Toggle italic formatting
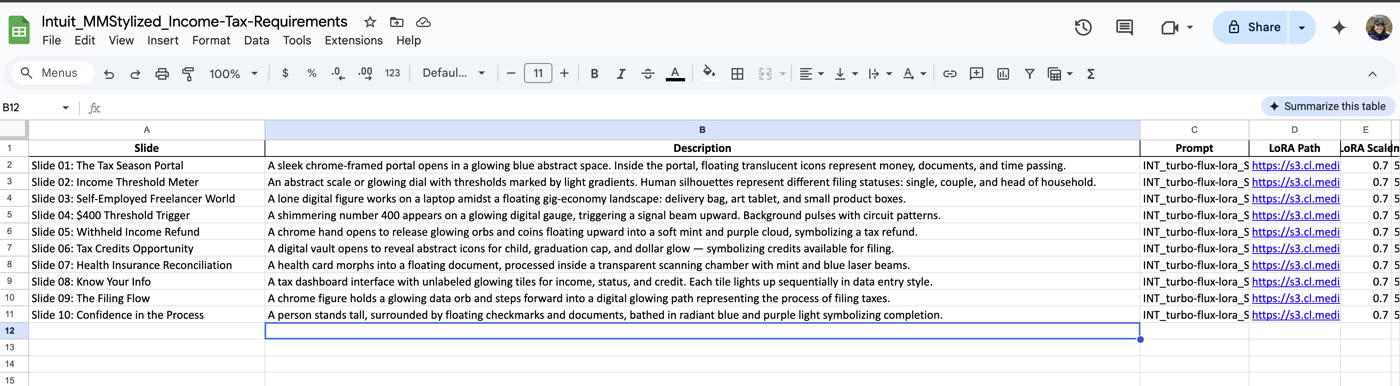The width and height of the screenshot is (1400, 386). (621, 74)
